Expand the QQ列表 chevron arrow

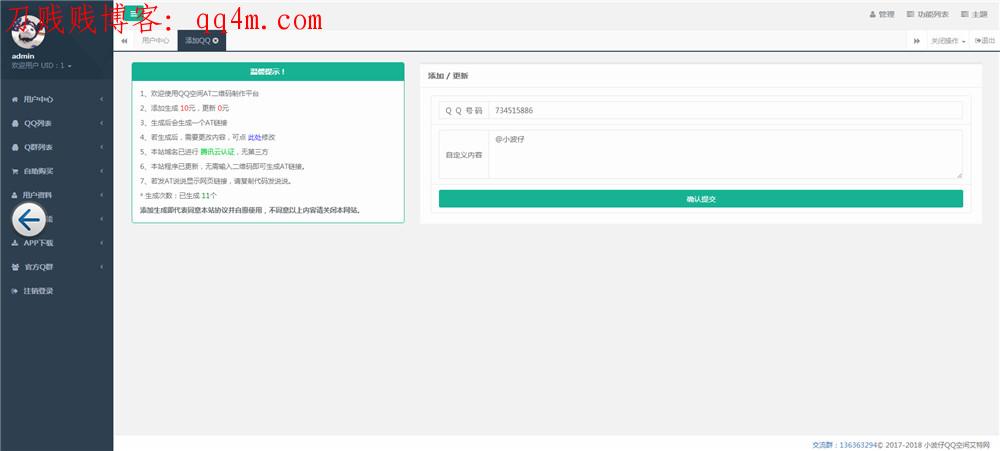[101, 123]
